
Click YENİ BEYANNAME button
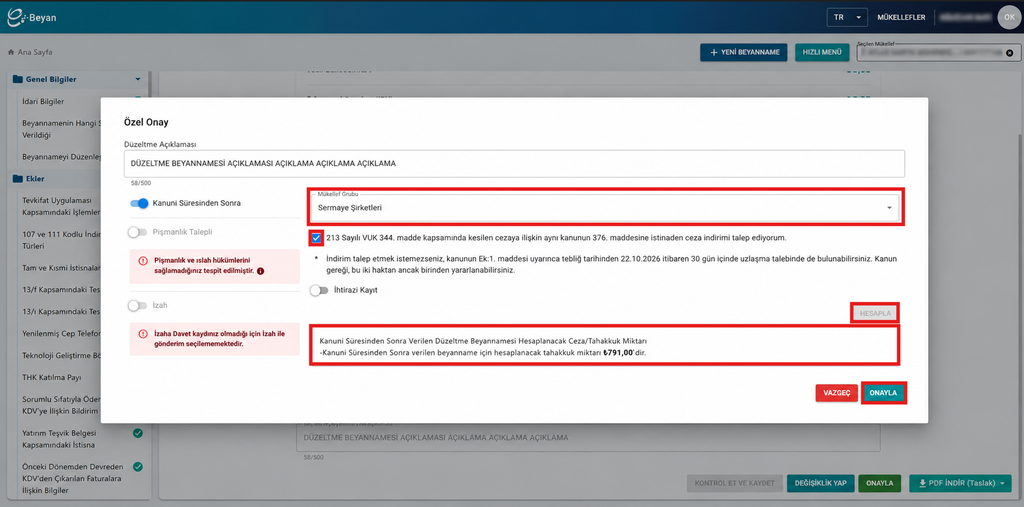[744, 53]
